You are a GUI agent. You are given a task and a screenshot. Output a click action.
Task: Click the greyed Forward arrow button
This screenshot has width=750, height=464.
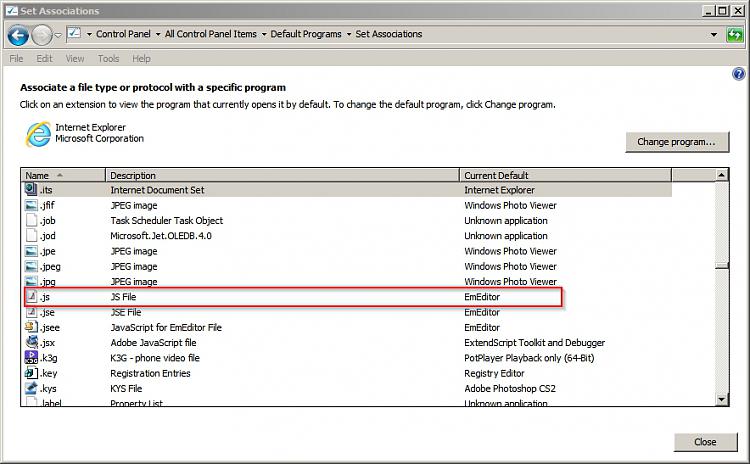click(42, 35)
